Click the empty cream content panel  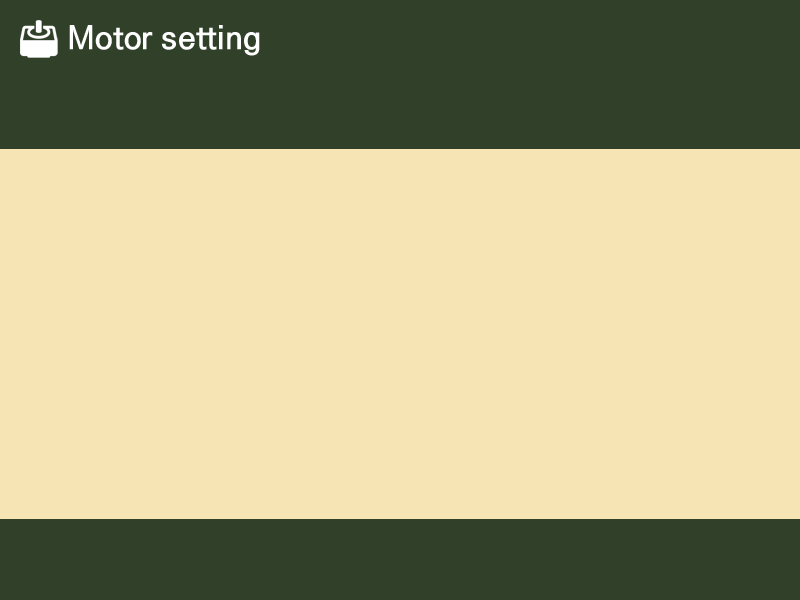tap(400, 333)
